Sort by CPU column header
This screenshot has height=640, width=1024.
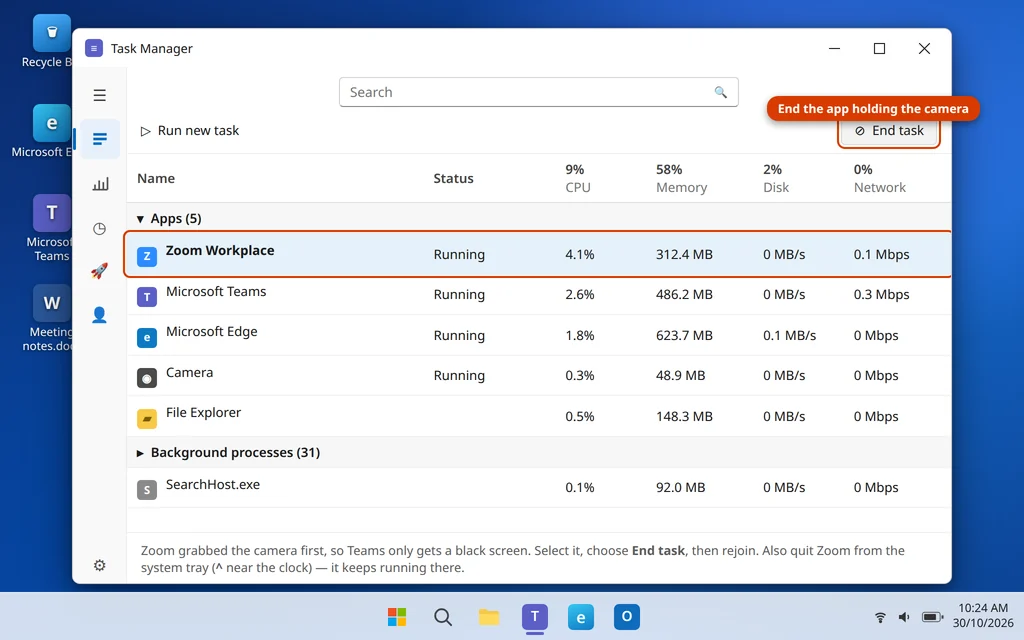point(578,178)
